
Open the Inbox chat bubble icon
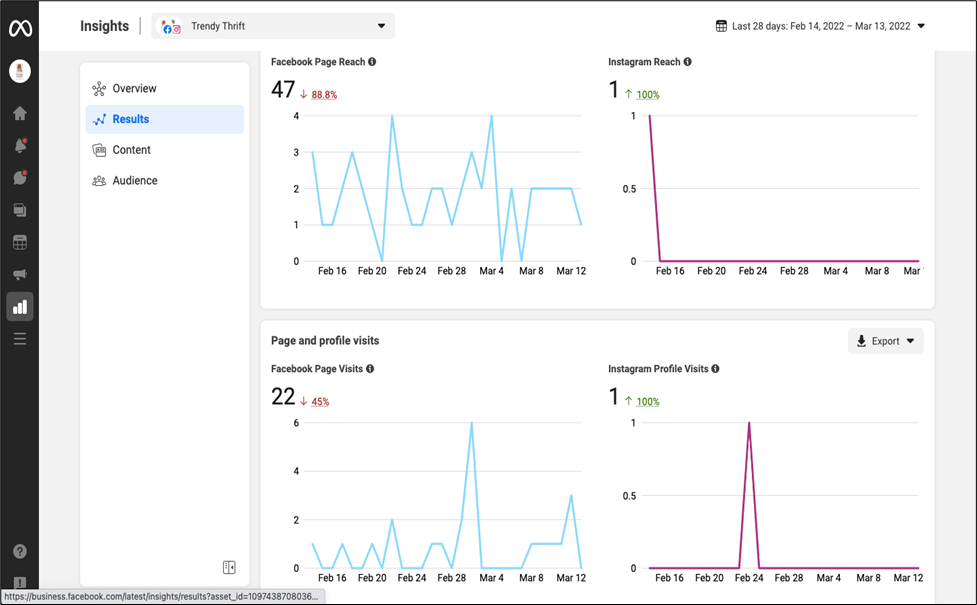pyautogui.click(x=20, y=178)
